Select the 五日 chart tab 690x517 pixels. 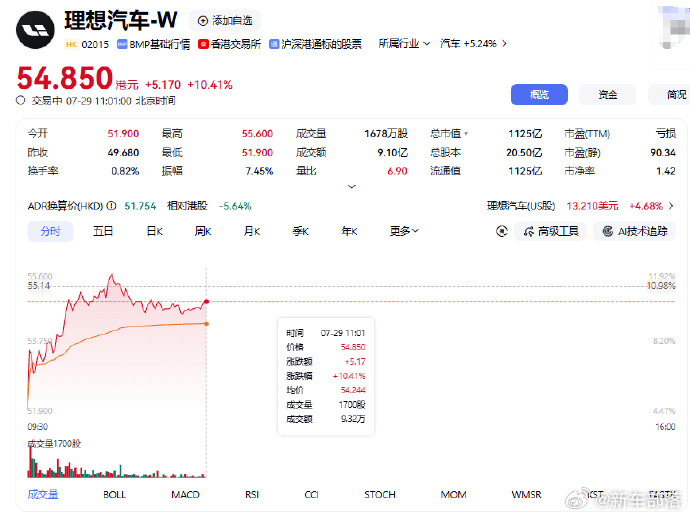(x=103, y=231)
